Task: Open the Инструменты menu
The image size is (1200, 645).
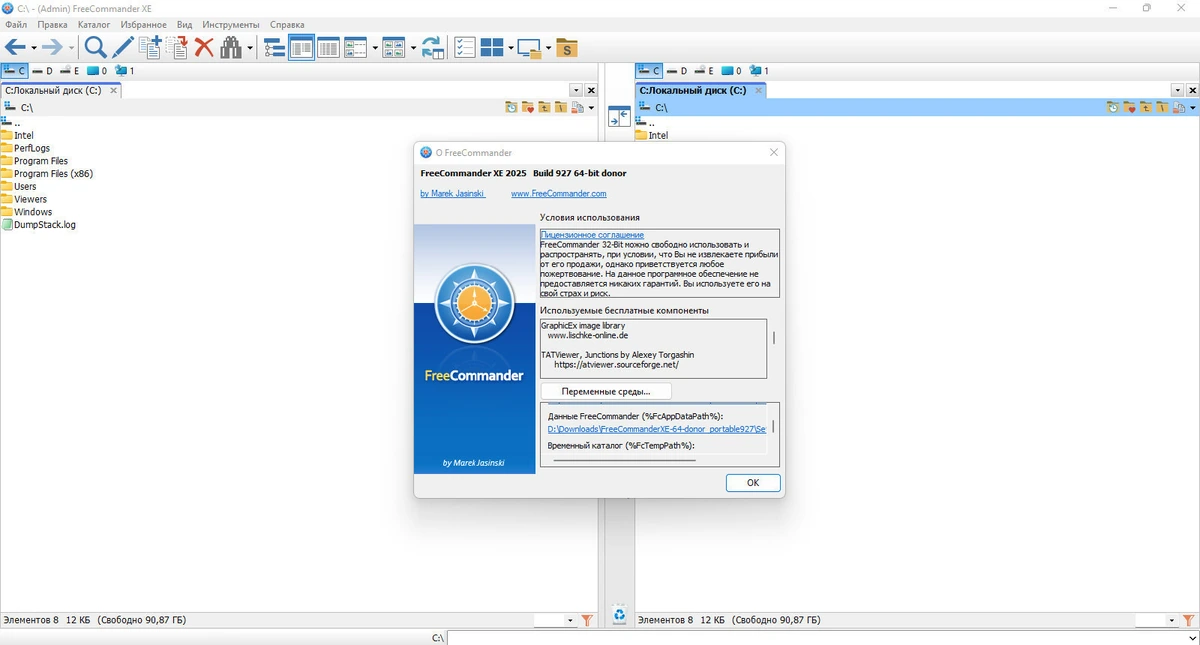Action: 230,24
